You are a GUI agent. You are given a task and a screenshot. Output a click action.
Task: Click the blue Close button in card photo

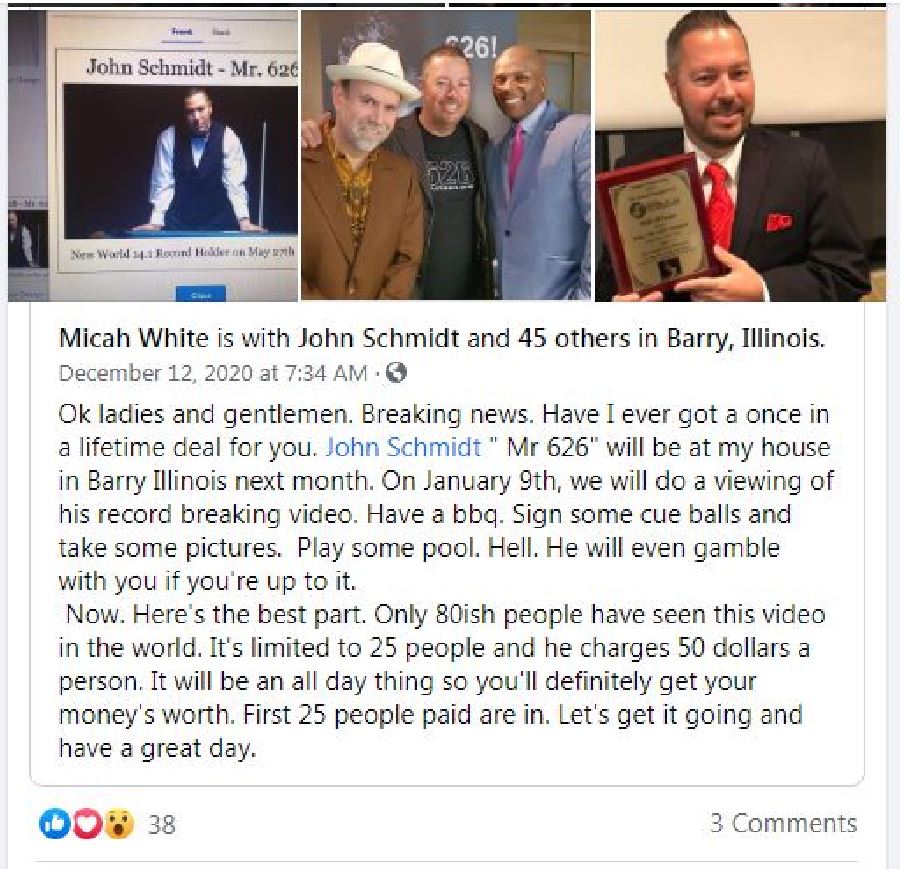[x=200, y=294]
